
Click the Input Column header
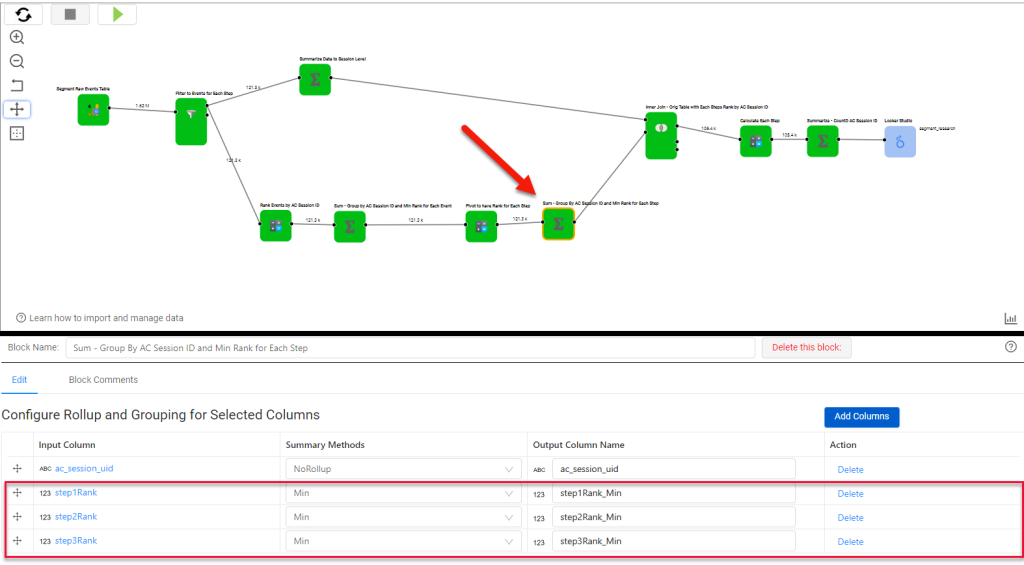click(67, 445)
